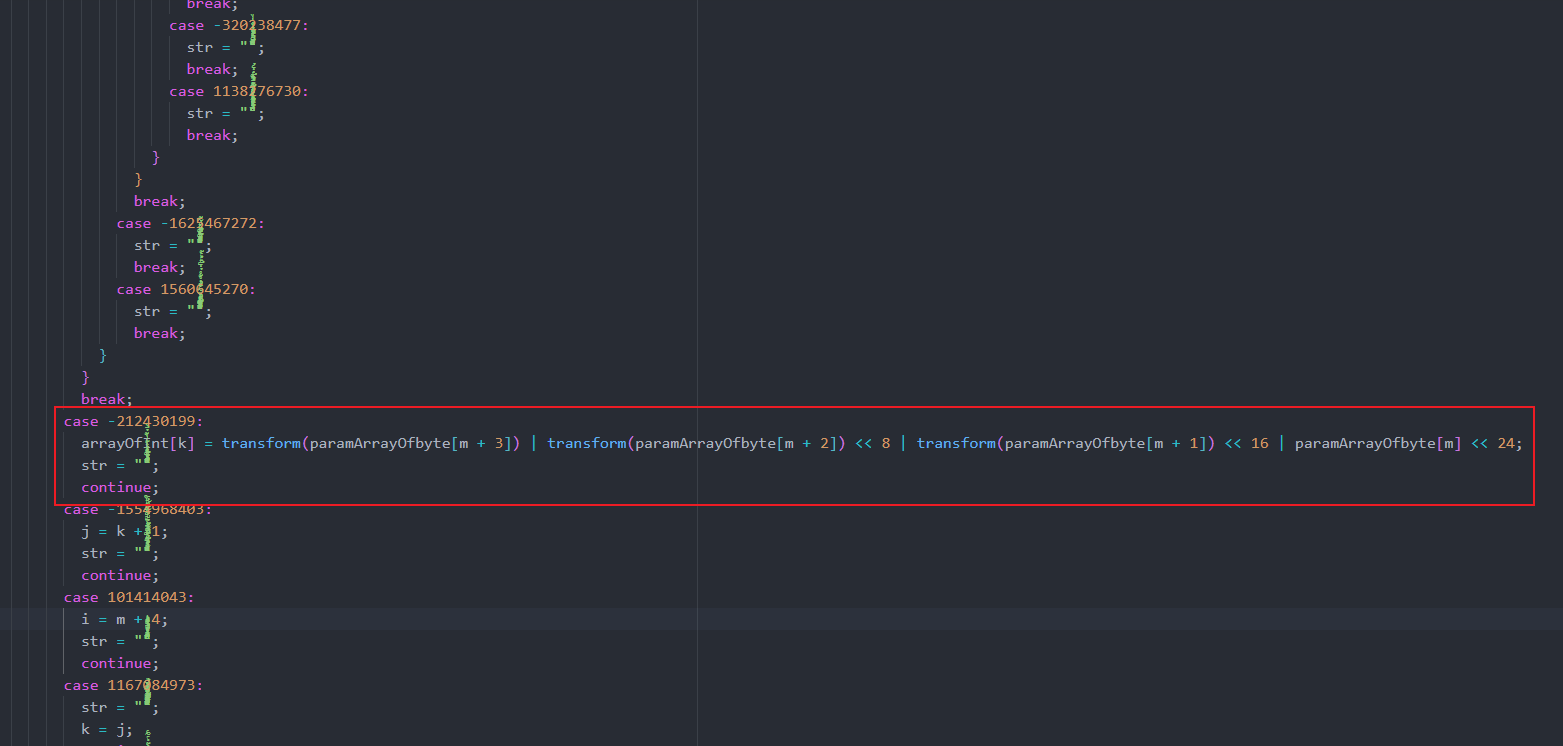
Task: Click the case 101414043 label
Action: click(x=129, y=597)
